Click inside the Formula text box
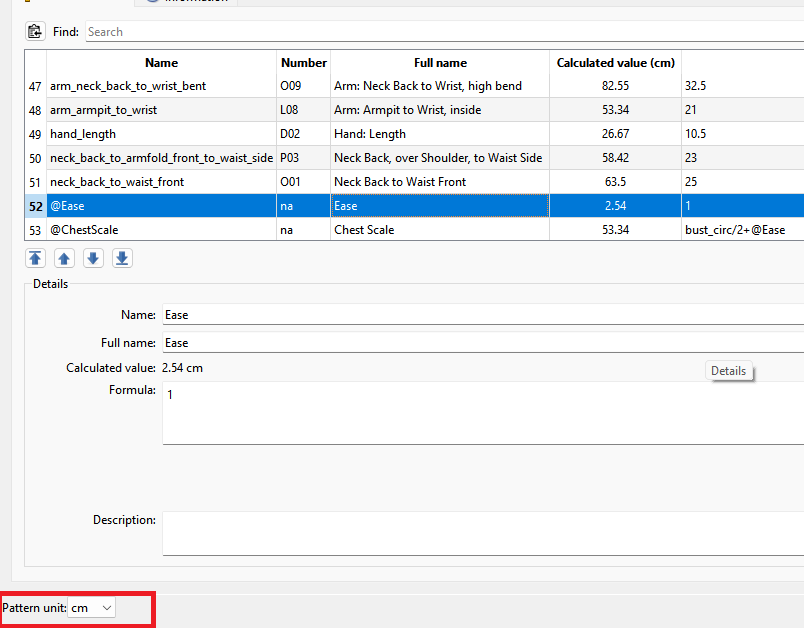 (x=480, y=412)
